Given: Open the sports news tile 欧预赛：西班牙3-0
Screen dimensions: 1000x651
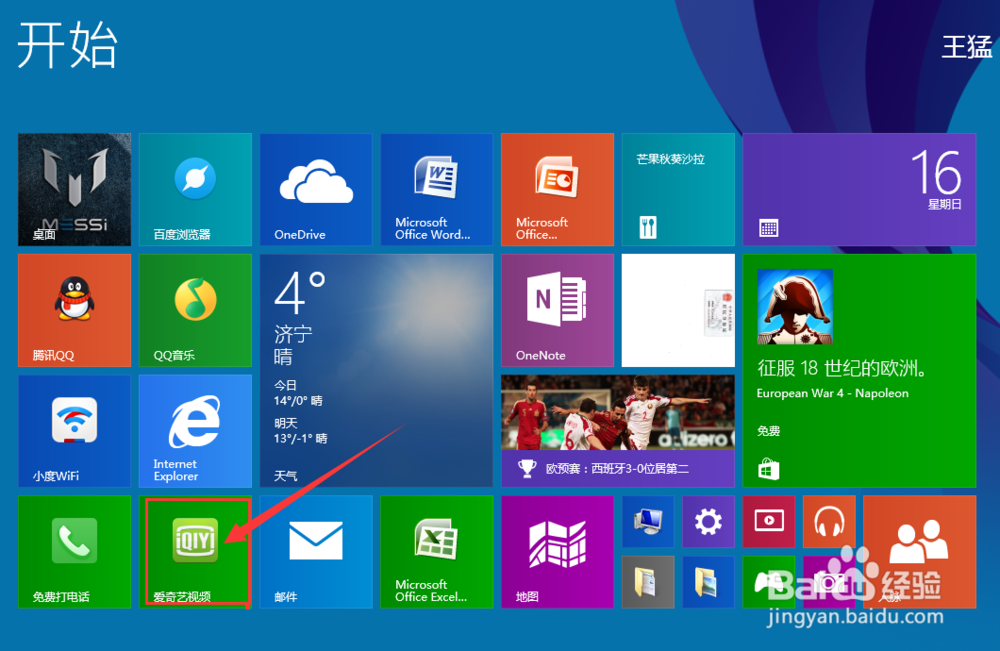Looking at the screenshot, I should tap(618, 431).
